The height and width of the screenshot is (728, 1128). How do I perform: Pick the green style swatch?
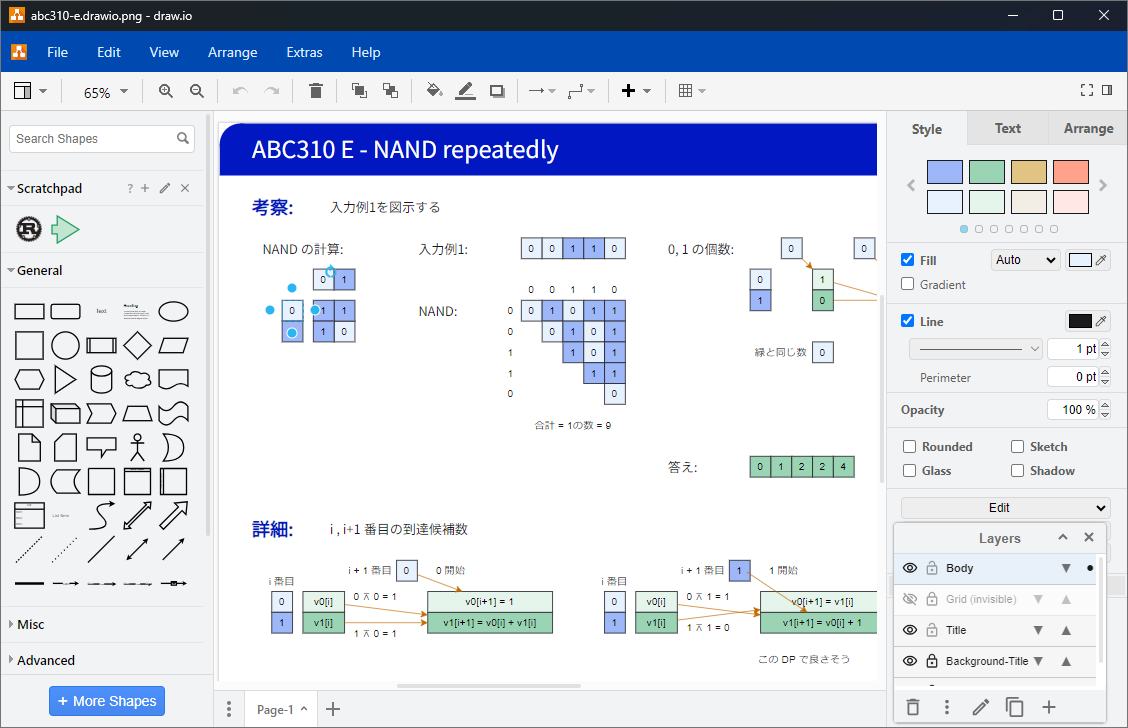coord(986,172)
